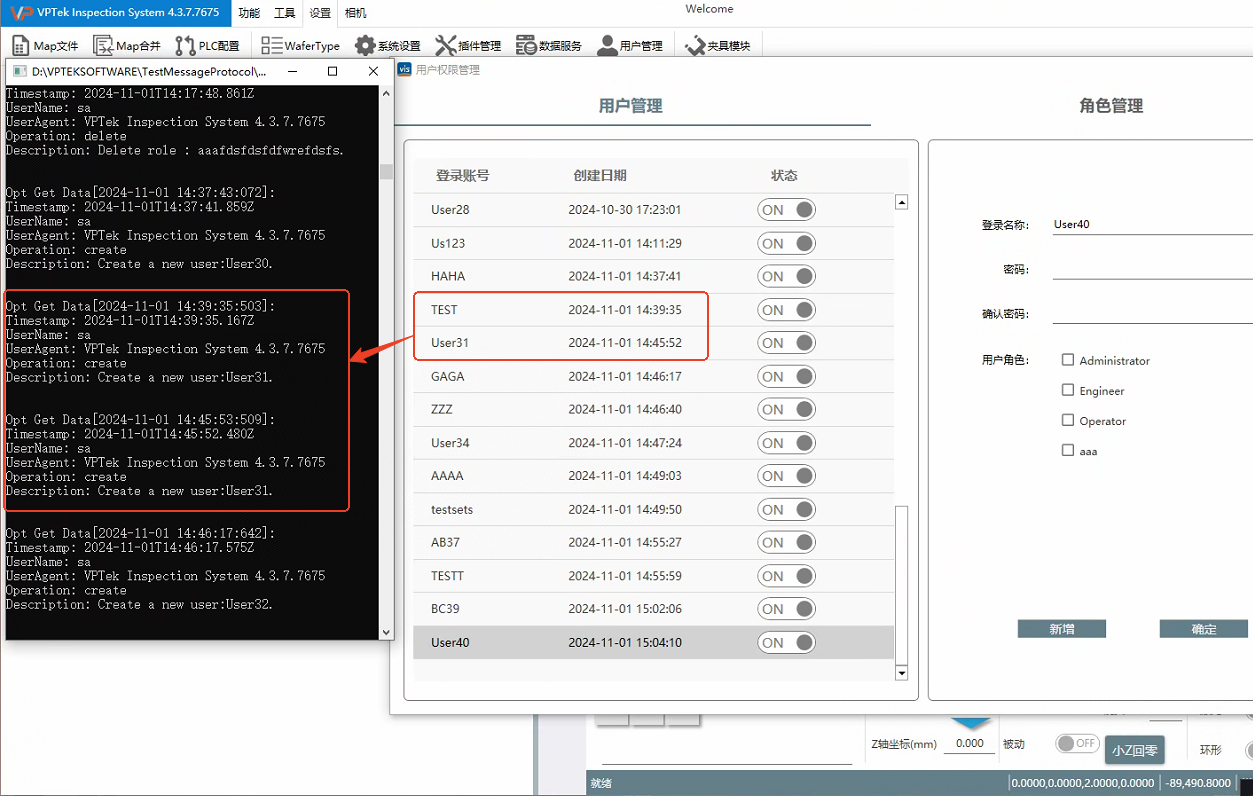The height and width of the screenshot is (796, 1253).
Task: Toggle the status switch for User34
Action: (x=787, y=443)
